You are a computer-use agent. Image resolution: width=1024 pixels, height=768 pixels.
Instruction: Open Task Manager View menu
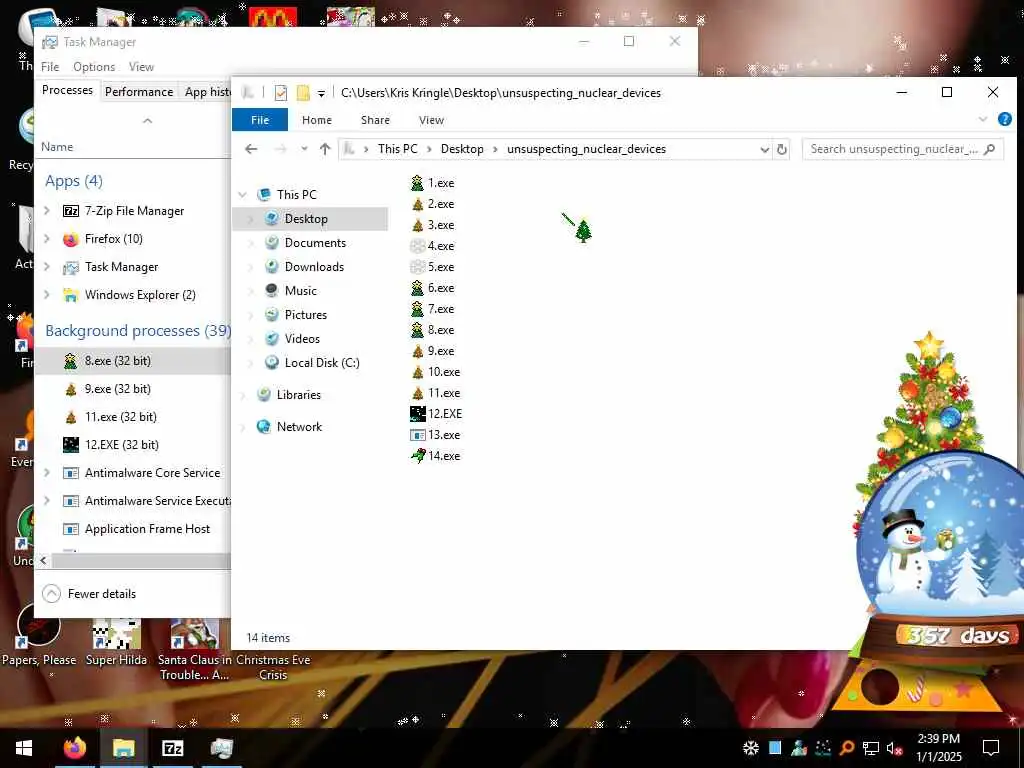click(x=141, y=67)
